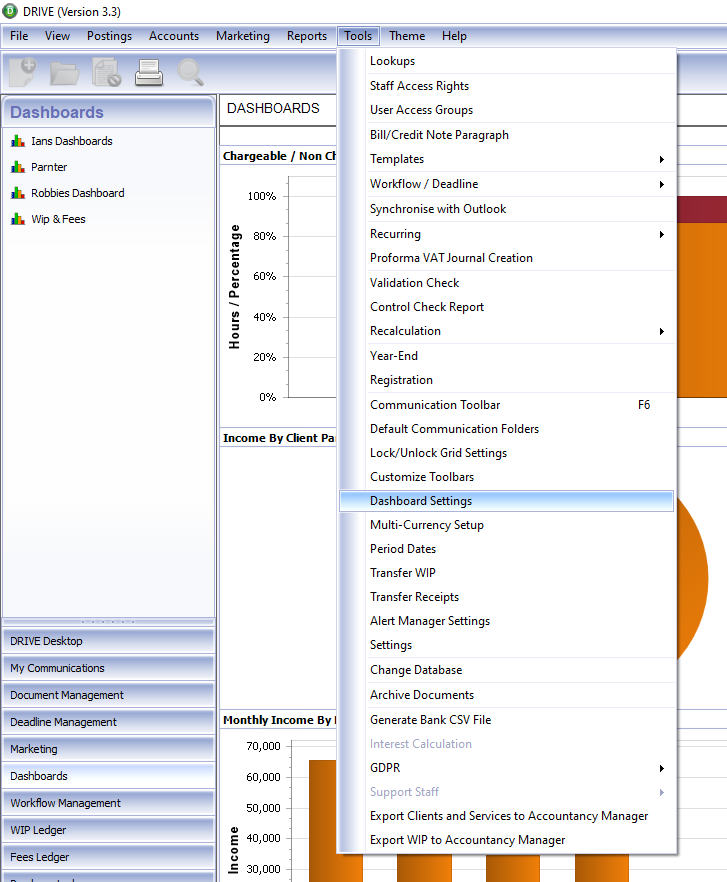Click the Parnter chart icon
The height and width of the screenshot is (882, 727).
(x=18, y=167)
